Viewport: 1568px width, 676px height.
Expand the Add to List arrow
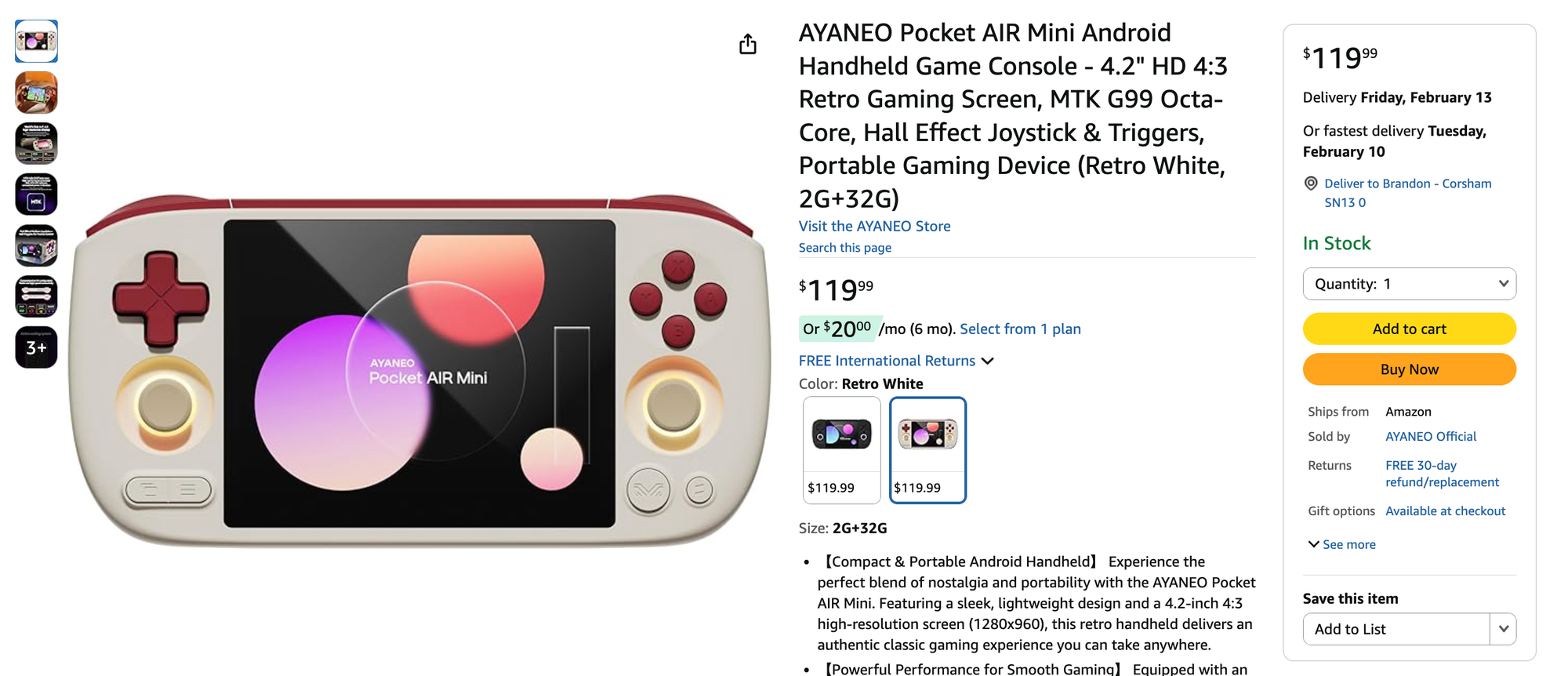click(1503, 629)
